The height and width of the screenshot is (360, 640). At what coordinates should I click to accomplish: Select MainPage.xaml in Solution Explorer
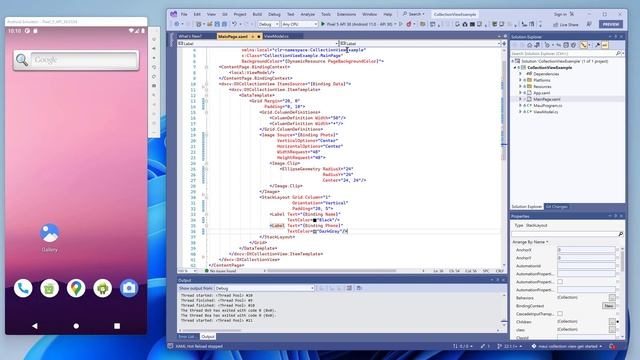[547, 99]
